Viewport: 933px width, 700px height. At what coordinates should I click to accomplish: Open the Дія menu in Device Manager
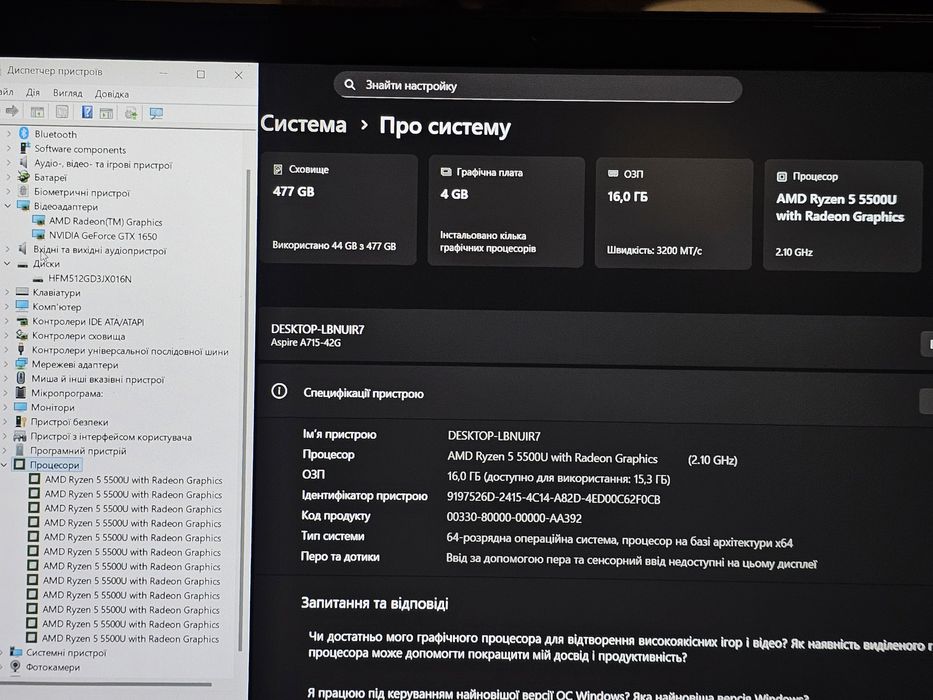coord(33,92)
